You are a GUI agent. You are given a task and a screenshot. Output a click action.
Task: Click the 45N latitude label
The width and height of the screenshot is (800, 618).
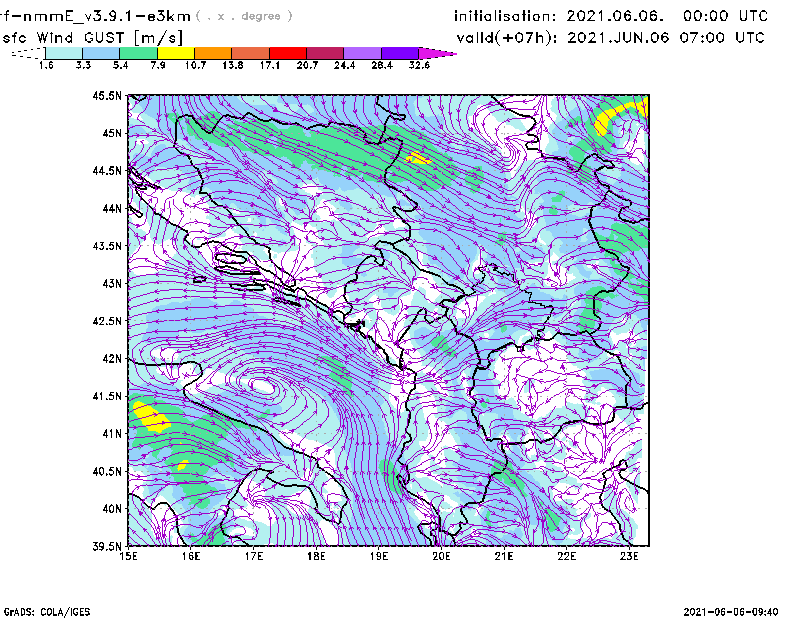pos(112,133)
